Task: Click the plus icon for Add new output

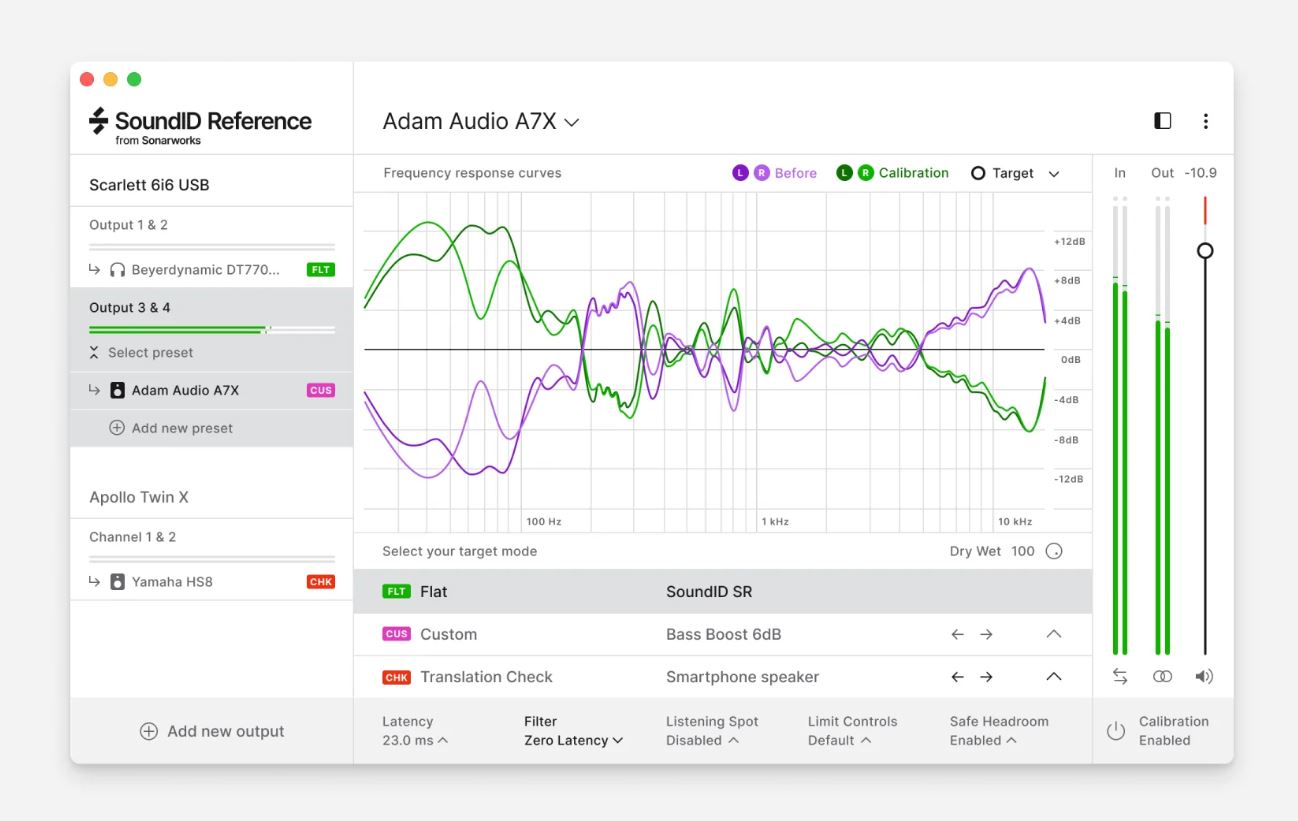Action: tap(148, 731)
